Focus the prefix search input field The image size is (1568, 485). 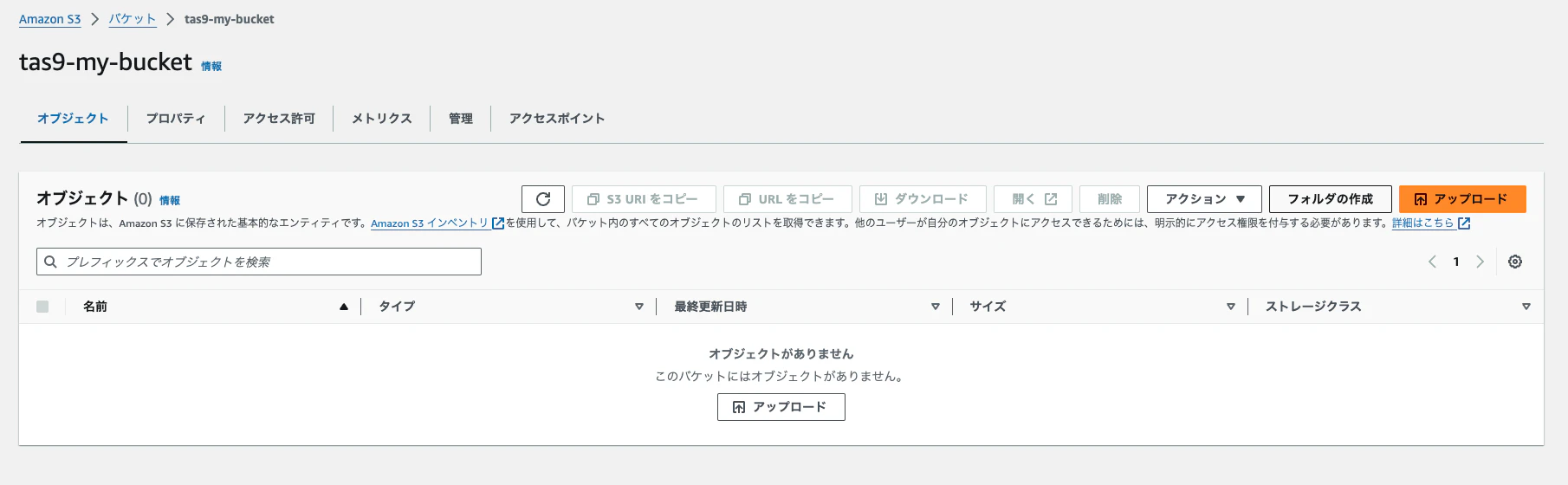pyautogui.click(x=259, y=262)
